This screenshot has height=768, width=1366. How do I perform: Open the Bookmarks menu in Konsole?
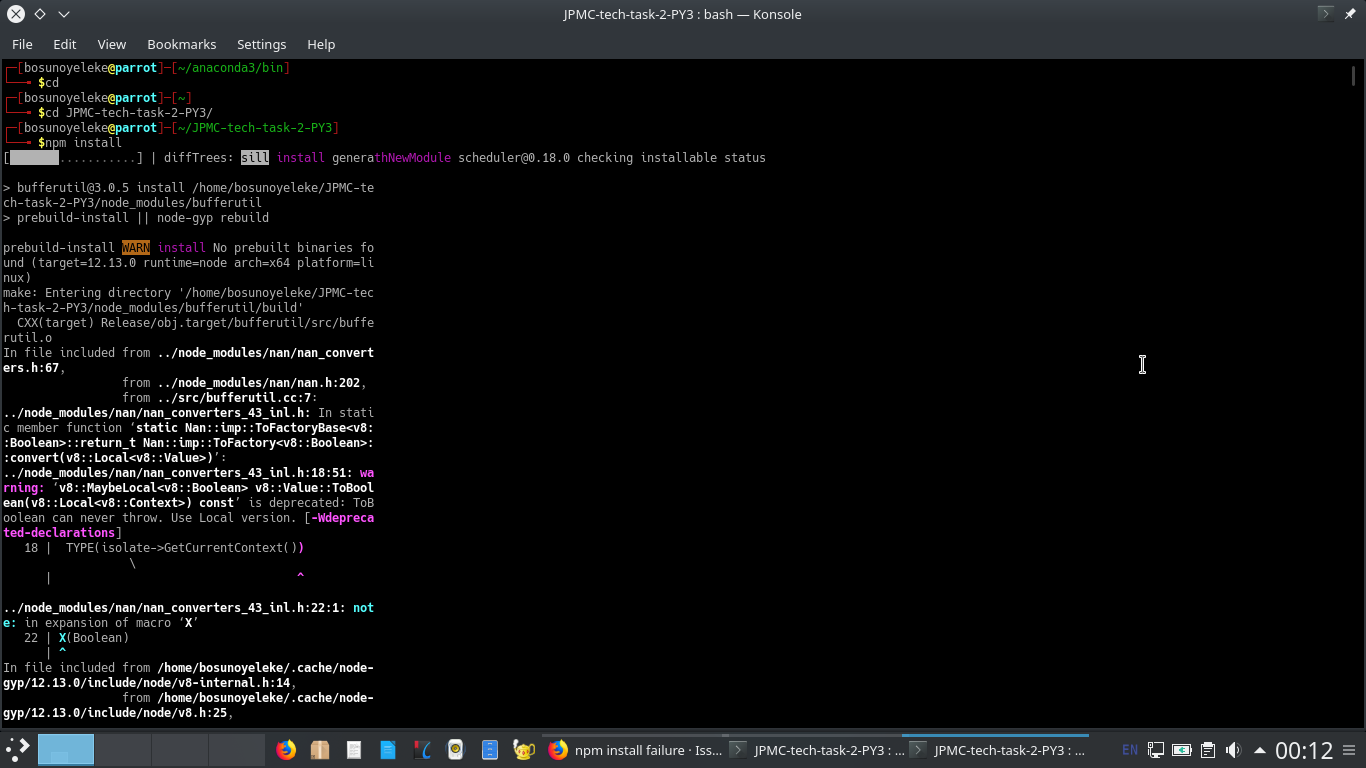181,44
